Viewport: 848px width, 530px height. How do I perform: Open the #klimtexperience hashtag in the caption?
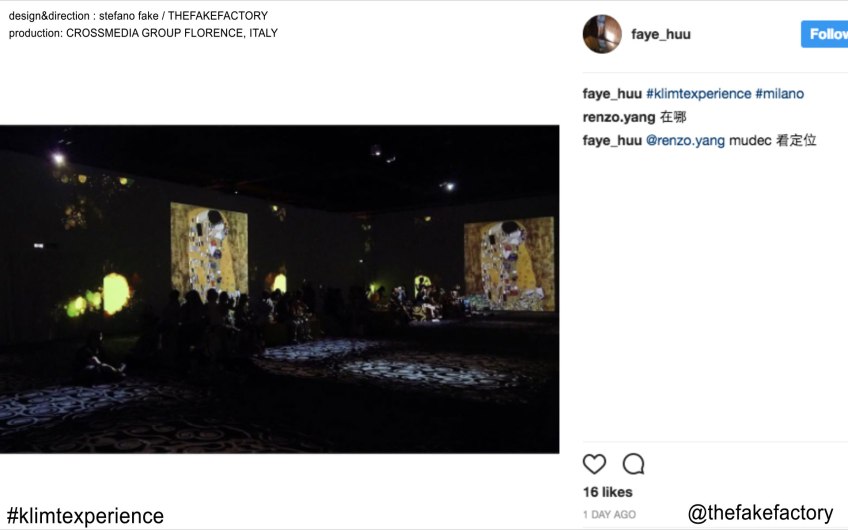point(698,94)
